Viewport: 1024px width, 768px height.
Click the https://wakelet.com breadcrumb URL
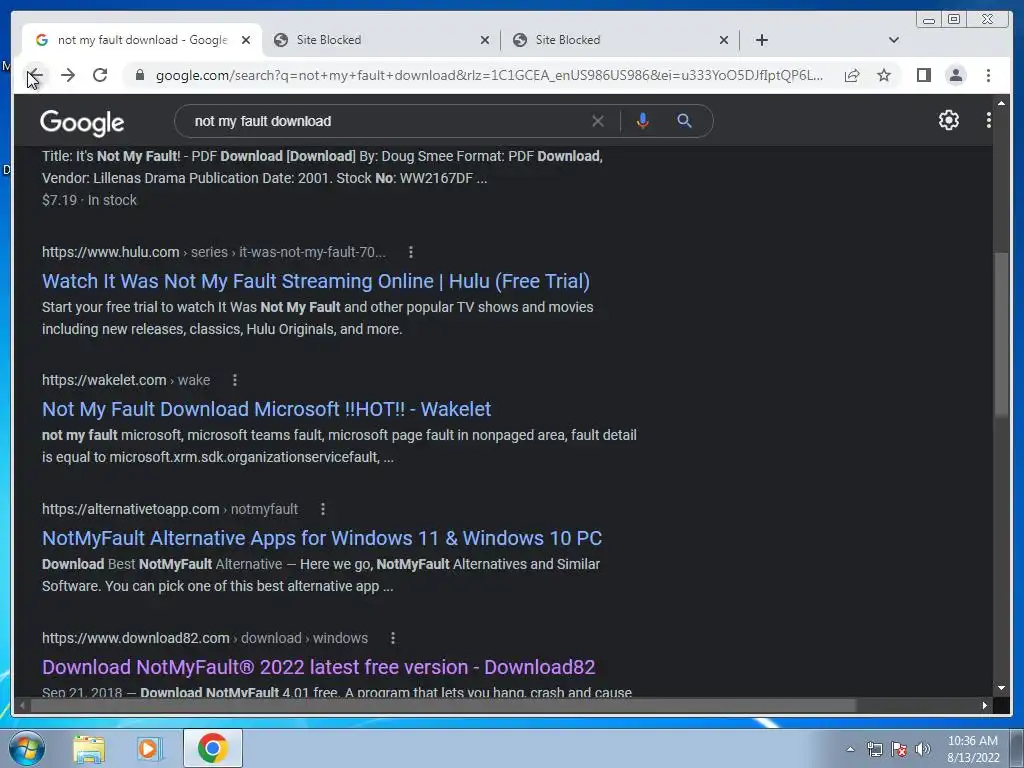click(104, 380)
